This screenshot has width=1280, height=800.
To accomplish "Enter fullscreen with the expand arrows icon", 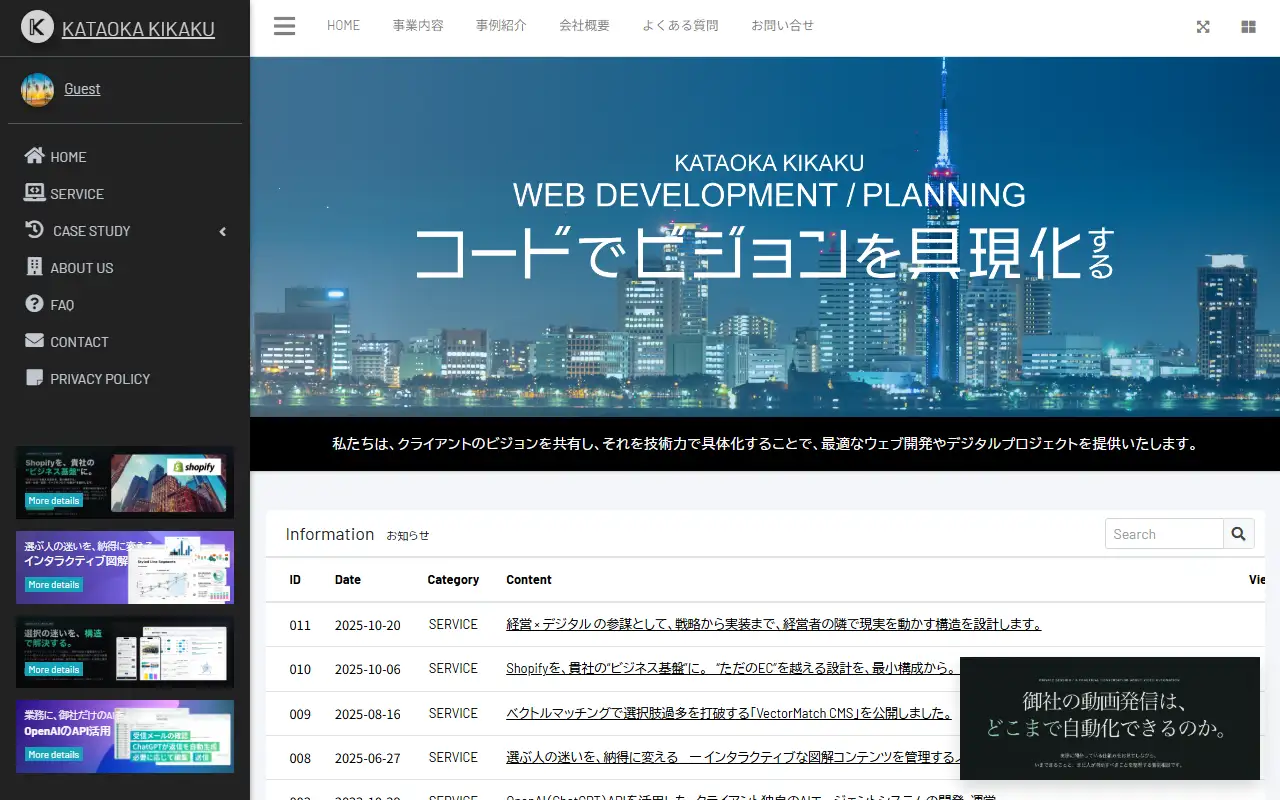I will pos(1203,27).
